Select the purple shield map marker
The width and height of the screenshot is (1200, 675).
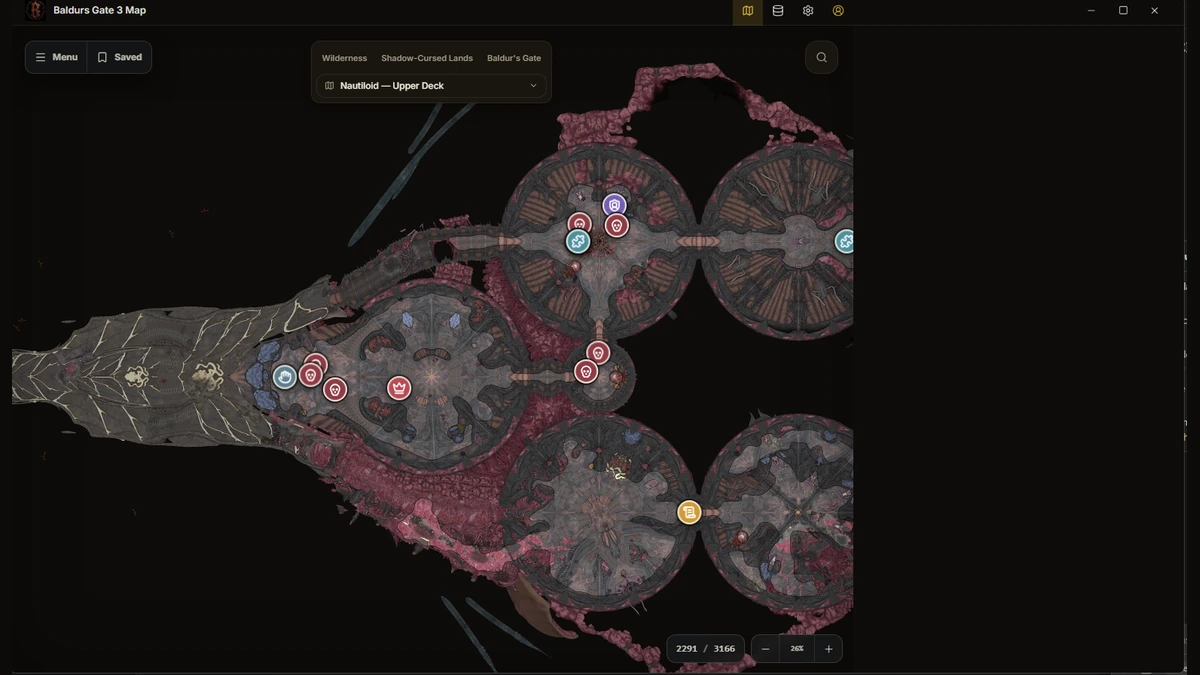[x=614, y=205]
